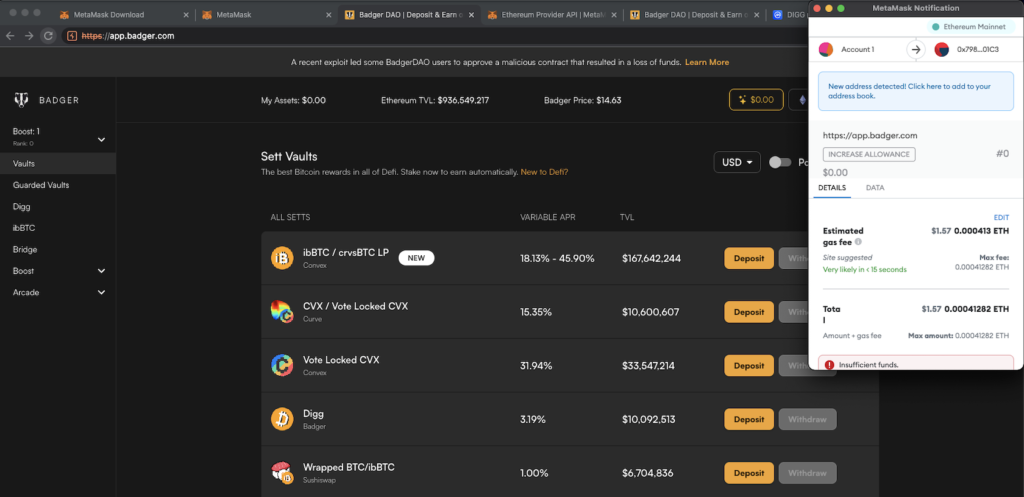This screenshot has width=1024, height=497.
Task: Reload the page with the refresh icon
Action: (48, 36)
